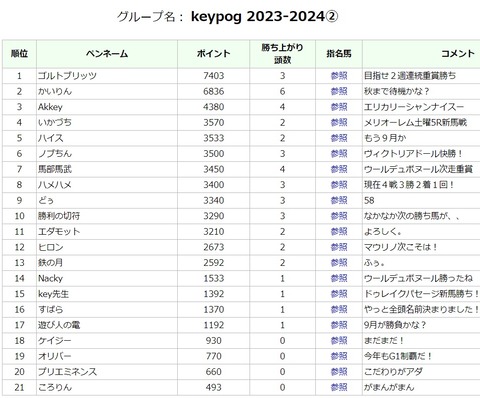The width and height of the screenshot is (480, 398).
Task: Click points value 7403
Action: (x=214, y=76)
